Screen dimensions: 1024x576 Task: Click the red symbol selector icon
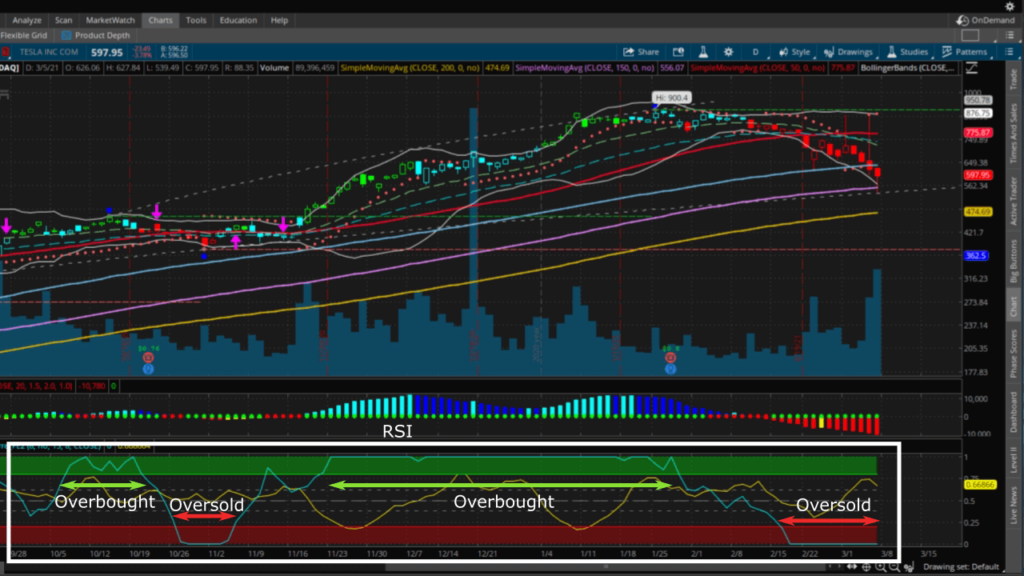click(5, 52)
